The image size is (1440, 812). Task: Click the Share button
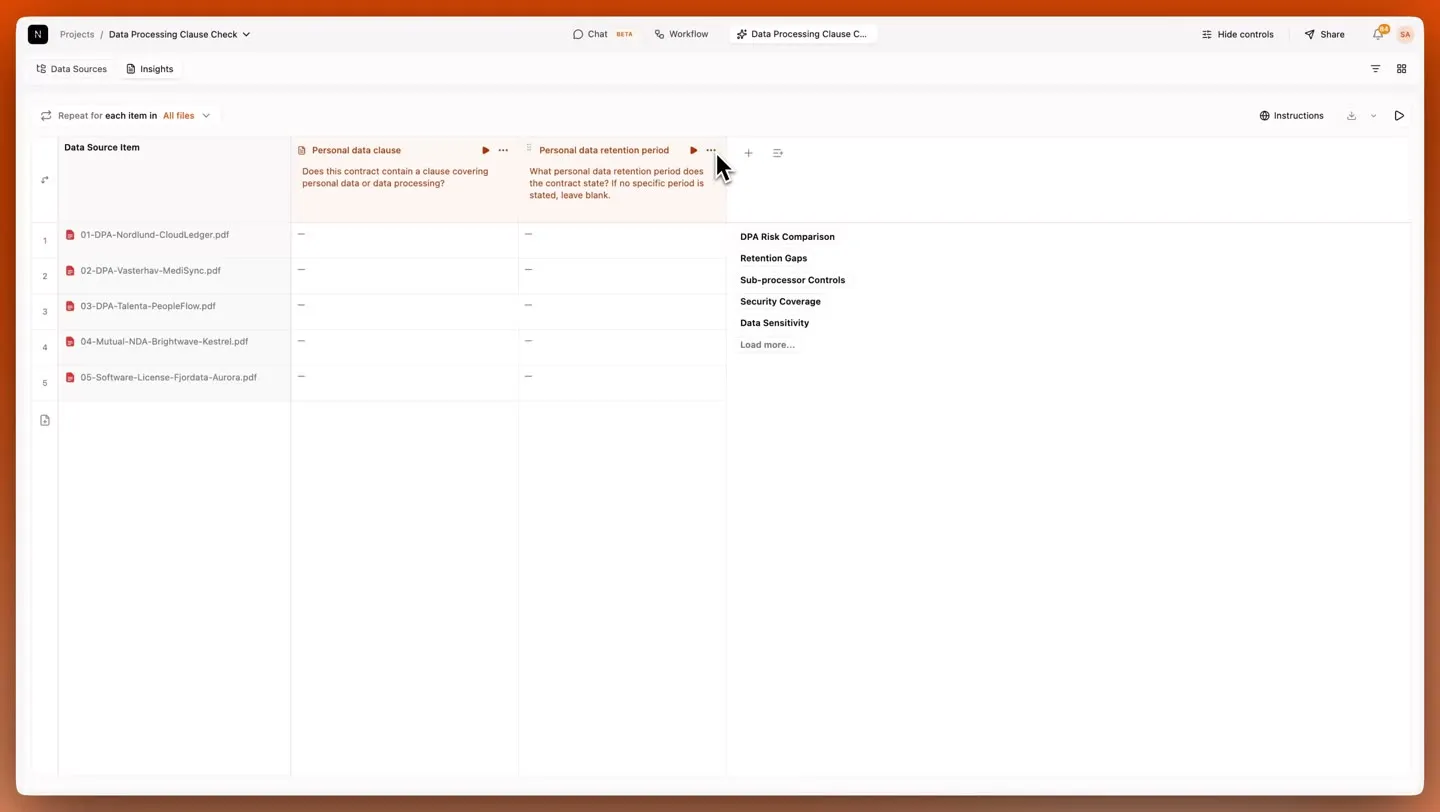1325,34
